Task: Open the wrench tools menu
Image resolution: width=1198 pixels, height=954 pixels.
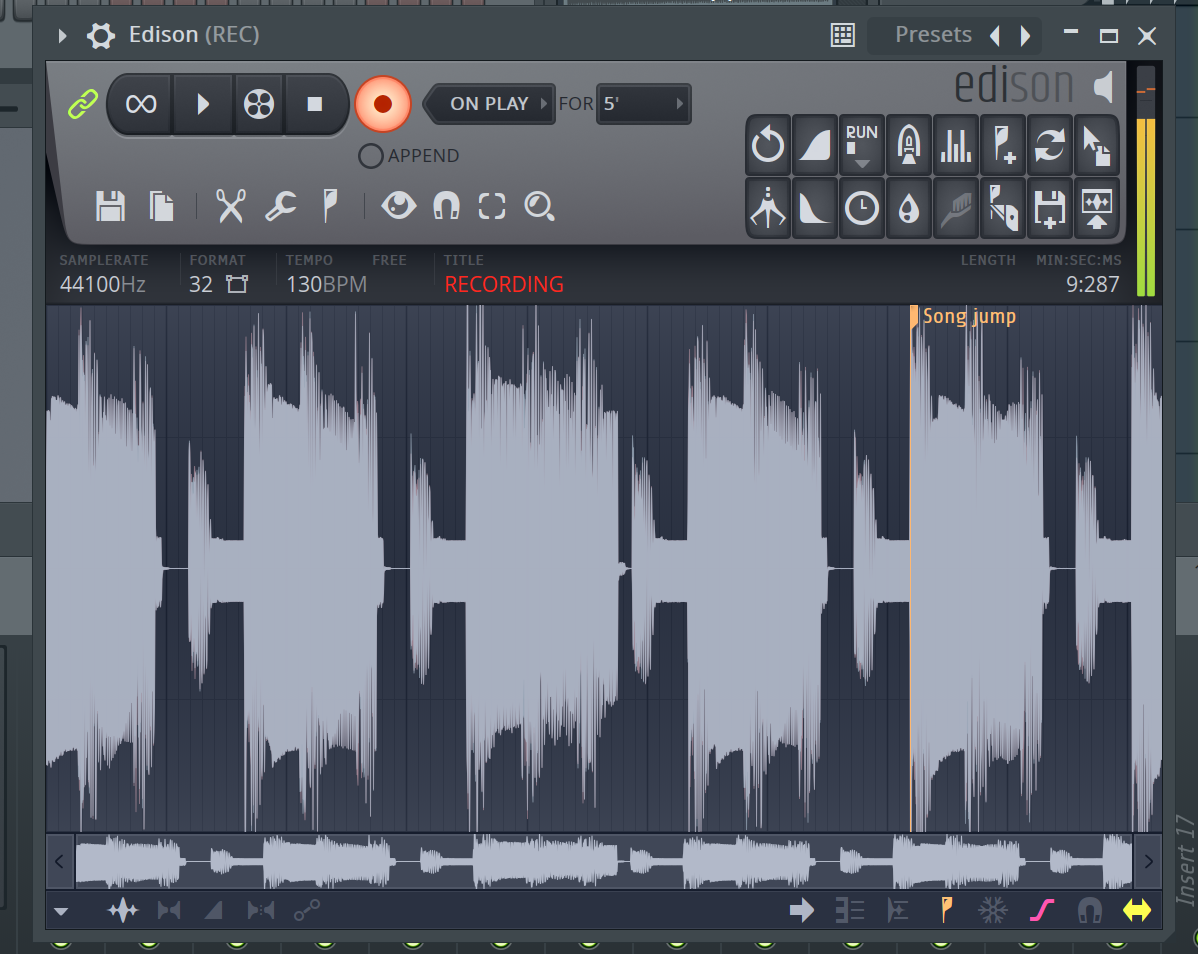Action: point(280,206)
